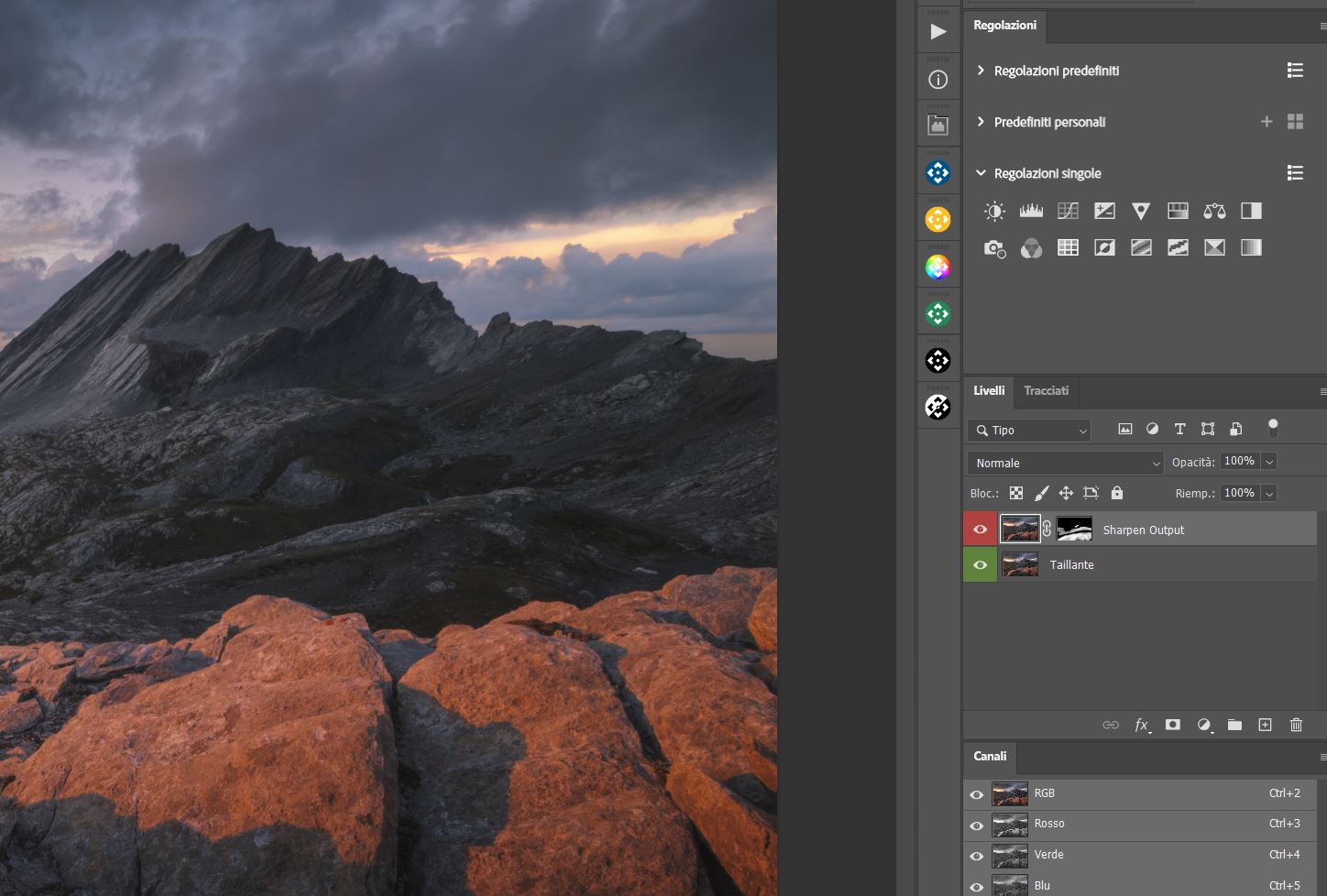The height and width of the screenshot is (896, 1327).
Task: Add a Photo Filter adjustment
Action: 994,248
